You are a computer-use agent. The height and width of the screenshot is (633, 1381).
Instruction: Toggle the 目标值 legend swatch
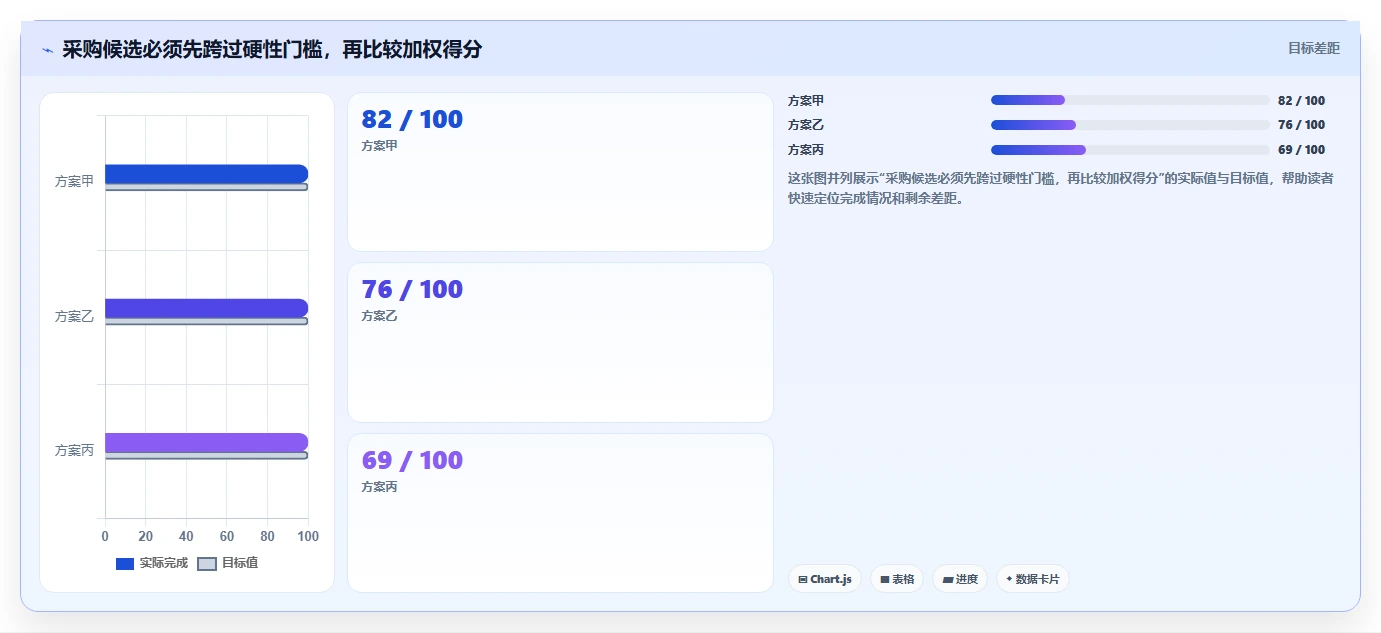(207, 563)
